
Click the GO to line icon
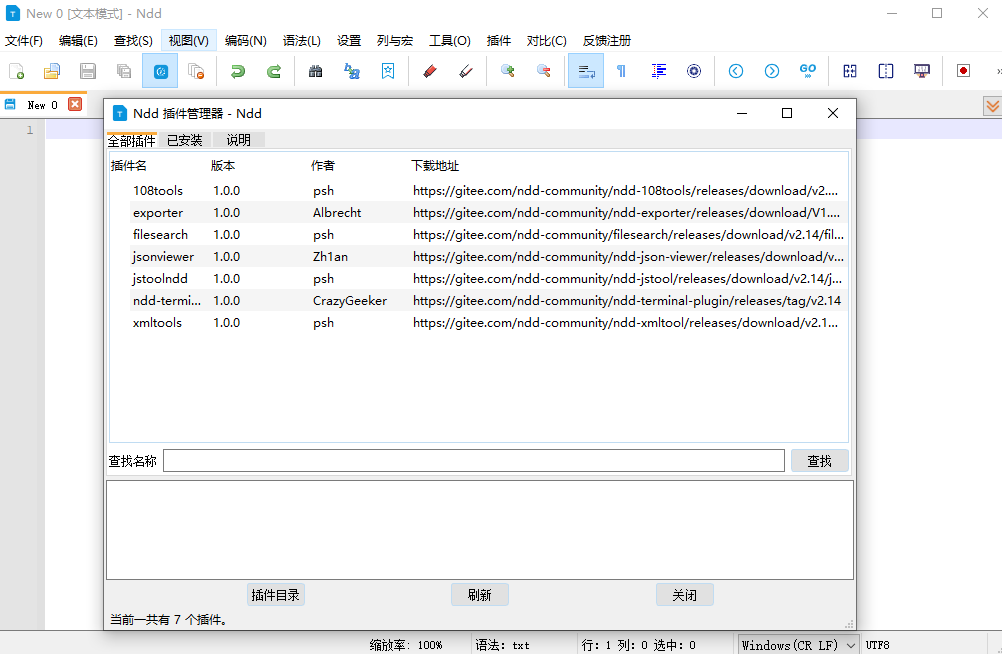tap(808, 71)
